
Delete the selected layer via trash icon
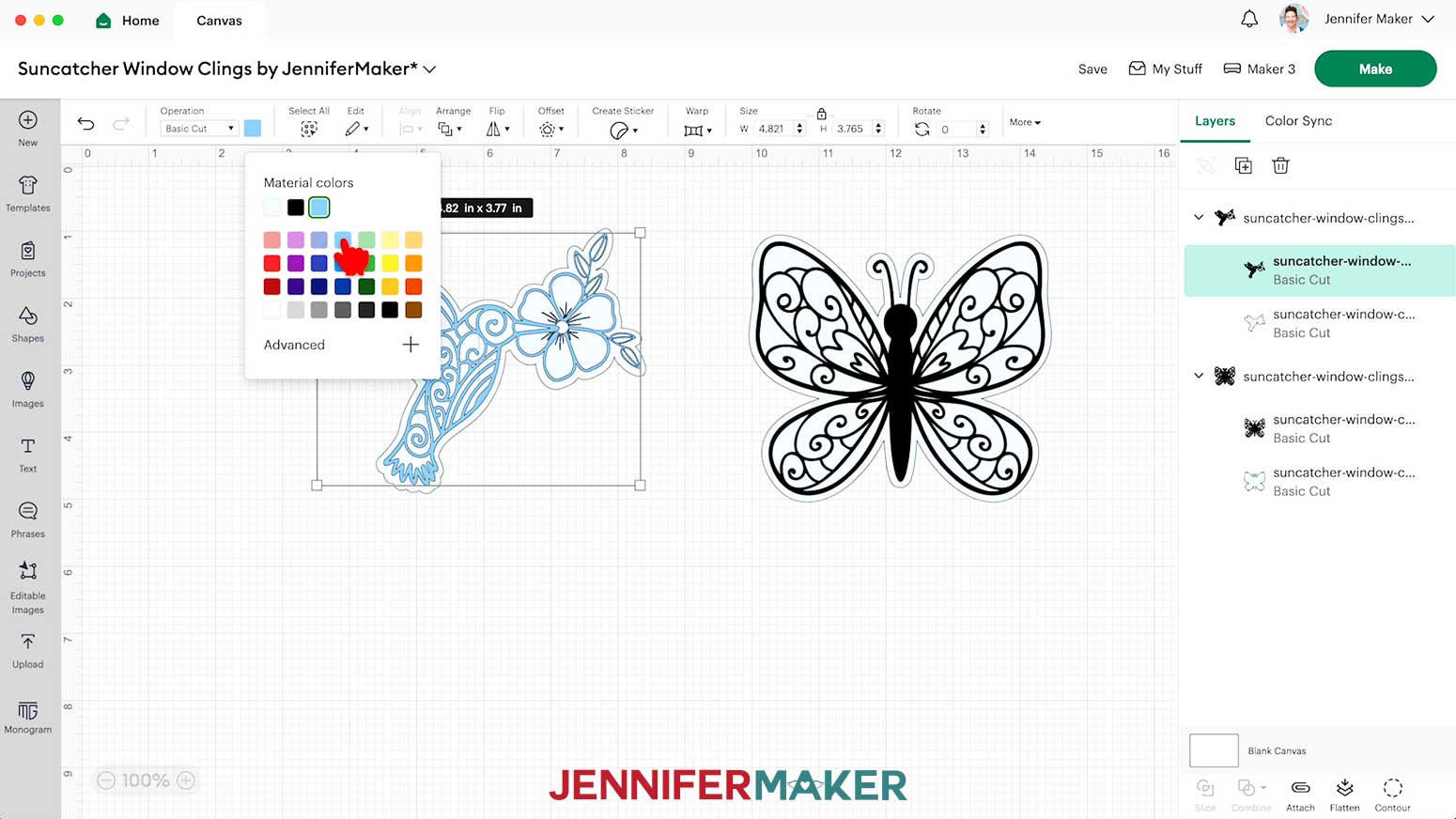click(1280, 166)
